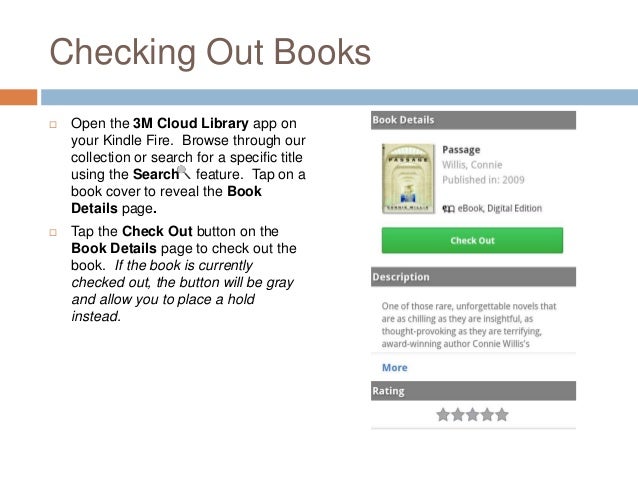The width and height of the screenshot is (638, 479).
Task: Click the second square bullet marker
Action: (53, 232)
